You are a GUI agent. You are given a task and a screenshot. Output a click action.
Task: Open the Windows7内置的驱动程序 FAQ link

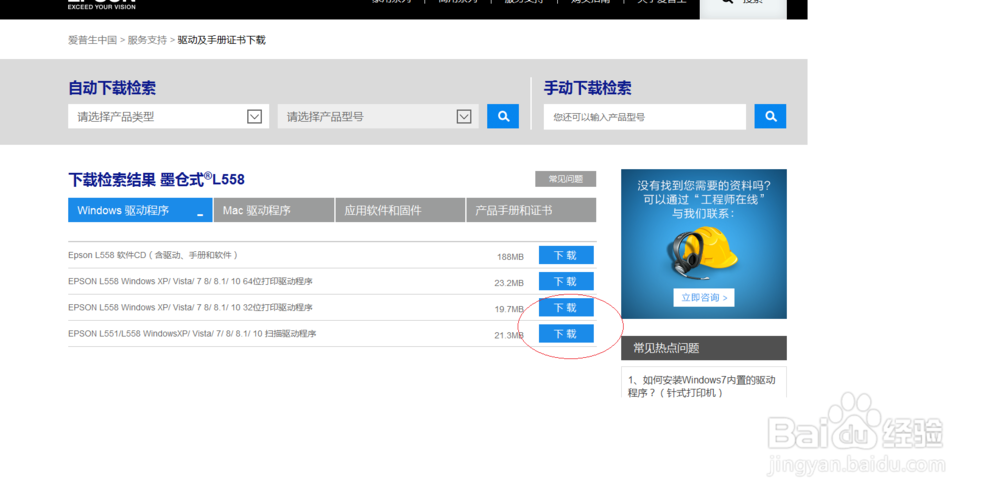tap(701, 386)
